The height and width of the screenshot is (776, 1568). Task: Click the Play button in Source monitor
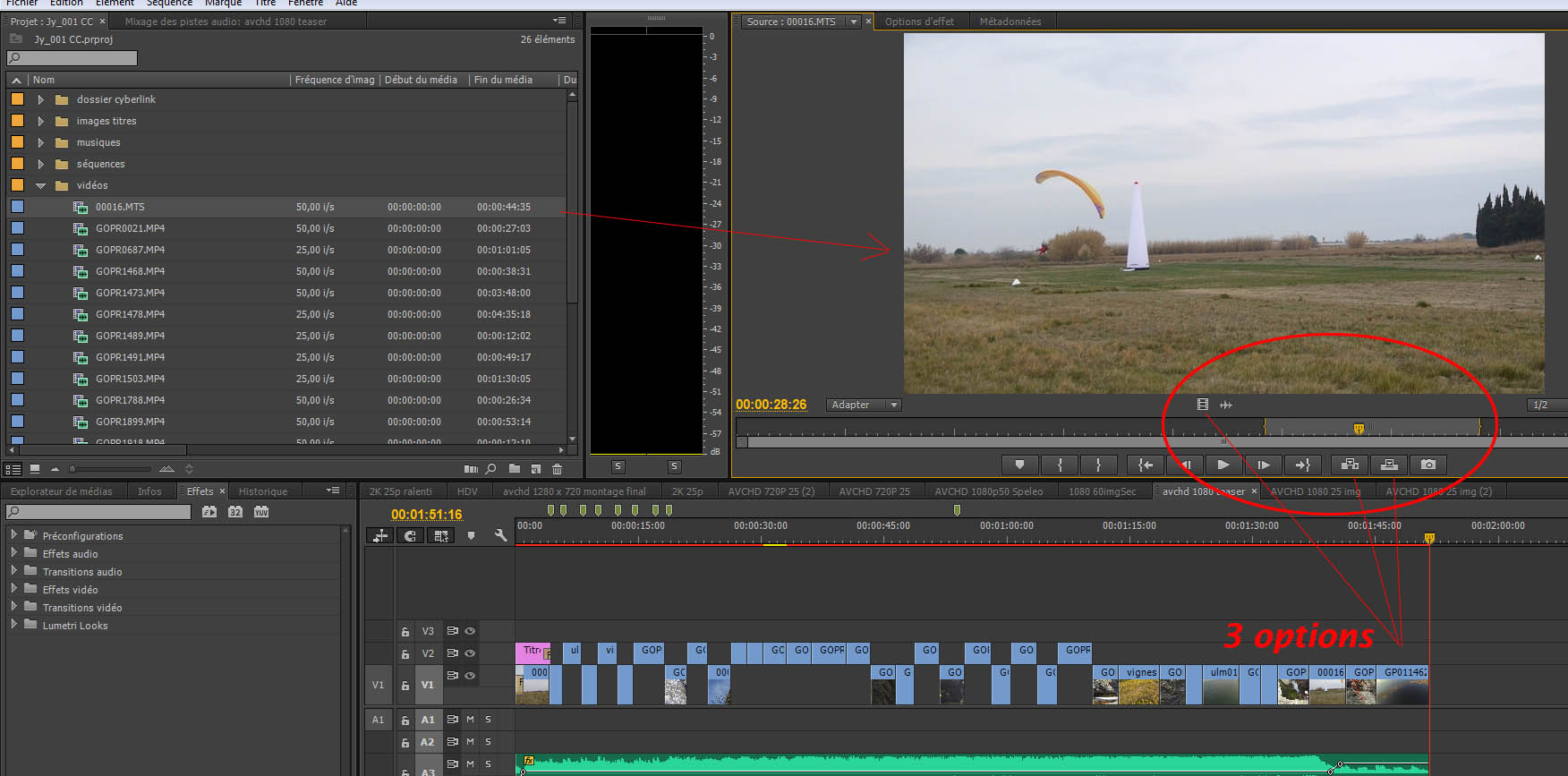tap(1223, 465)
